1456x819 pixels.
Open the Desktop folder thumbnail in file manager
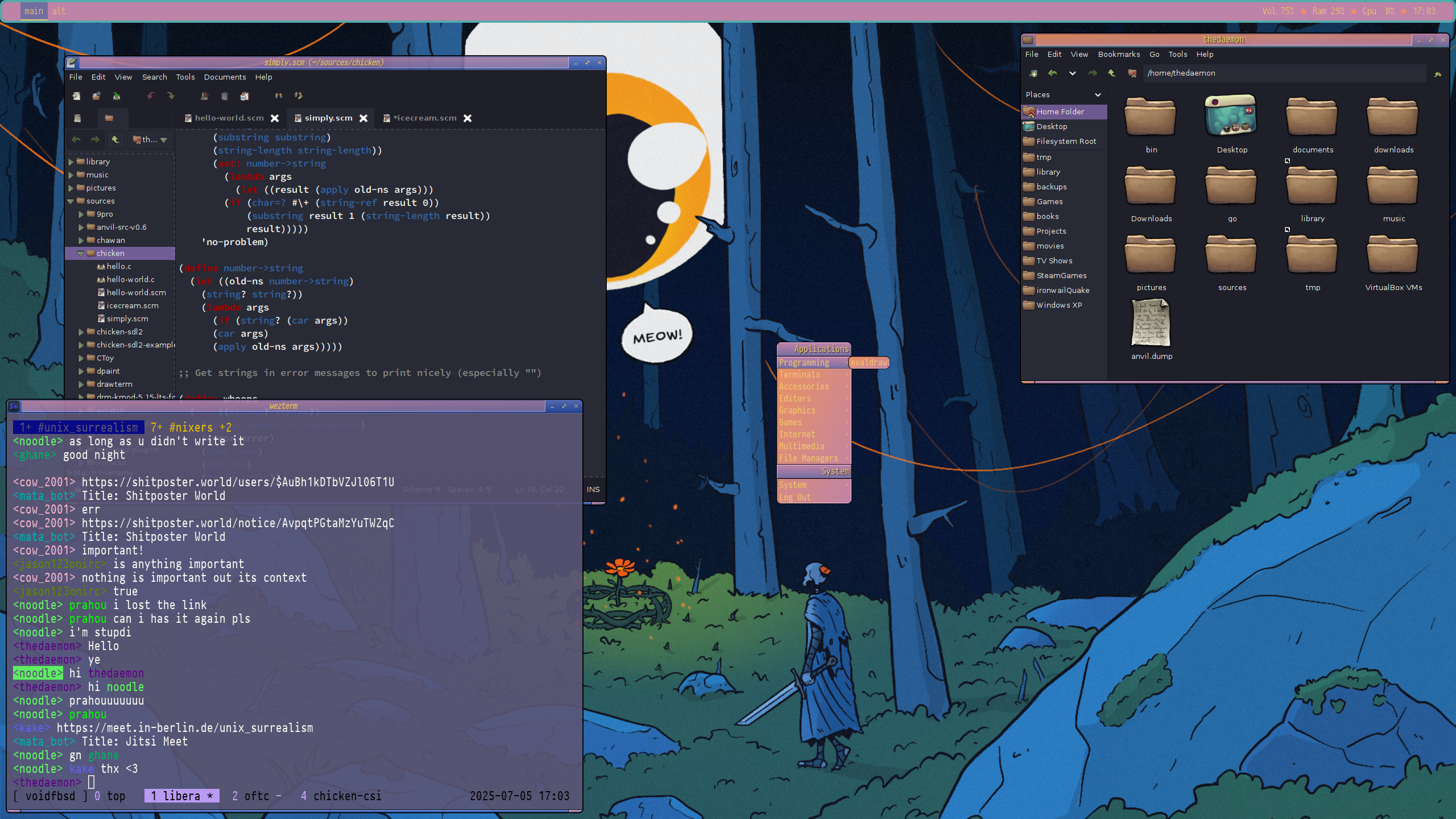(x=1231, y=115)
